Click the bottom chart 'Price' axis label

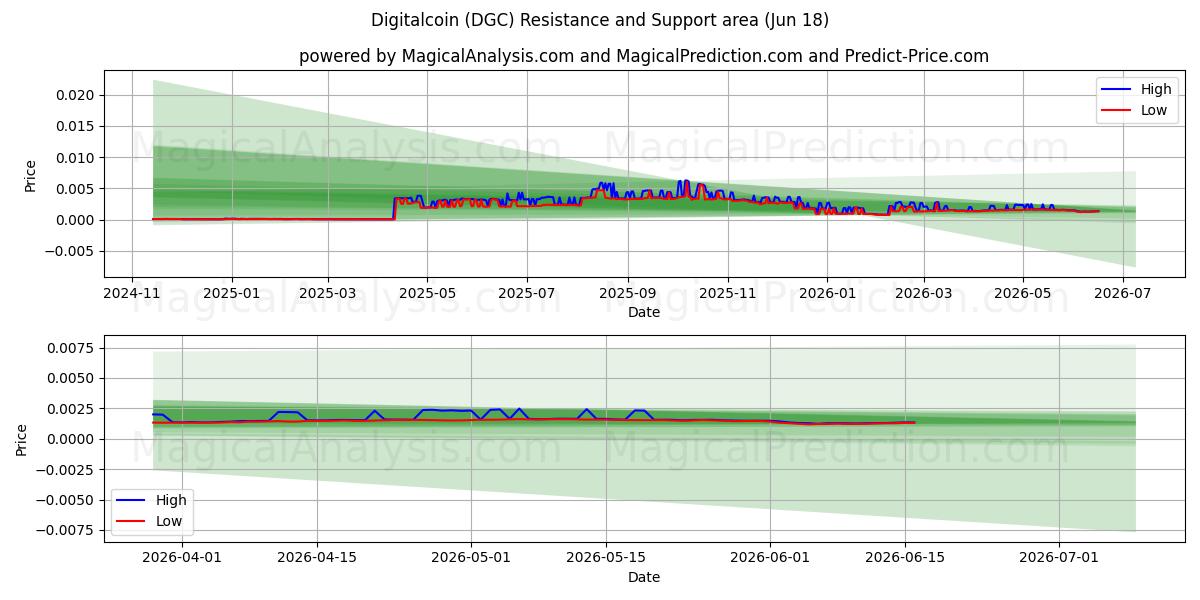(x=22, y=439)
